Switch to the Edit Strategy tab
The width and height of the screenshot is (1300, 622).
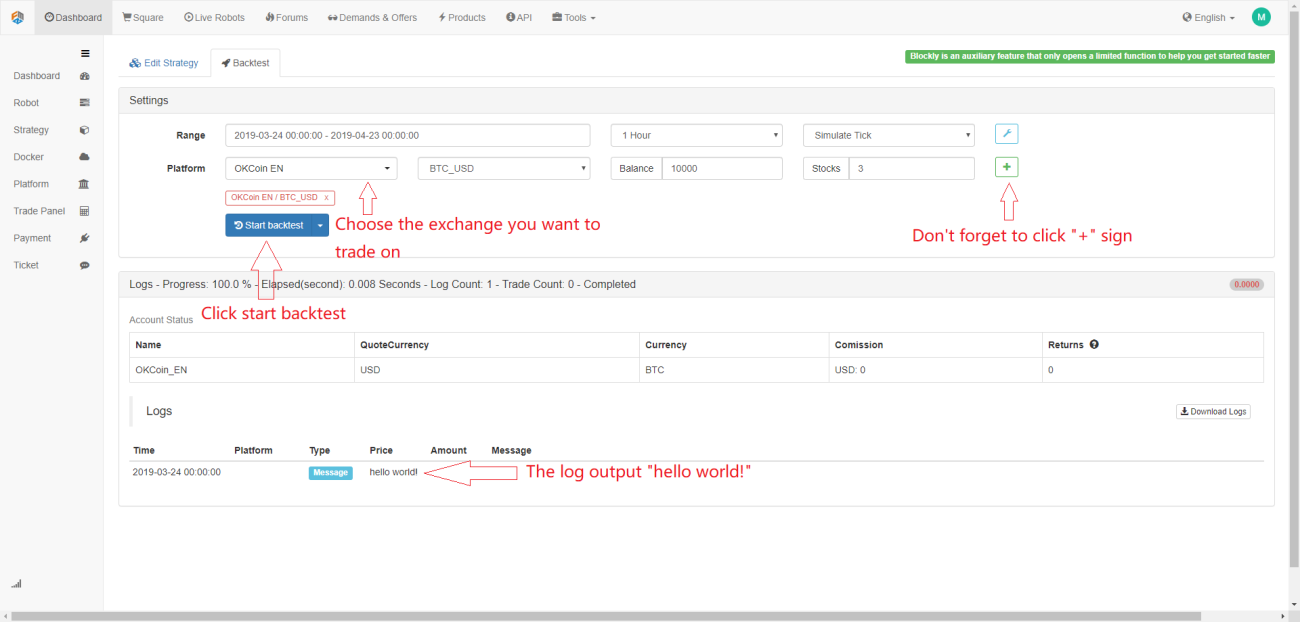click(x=164, y=63)
